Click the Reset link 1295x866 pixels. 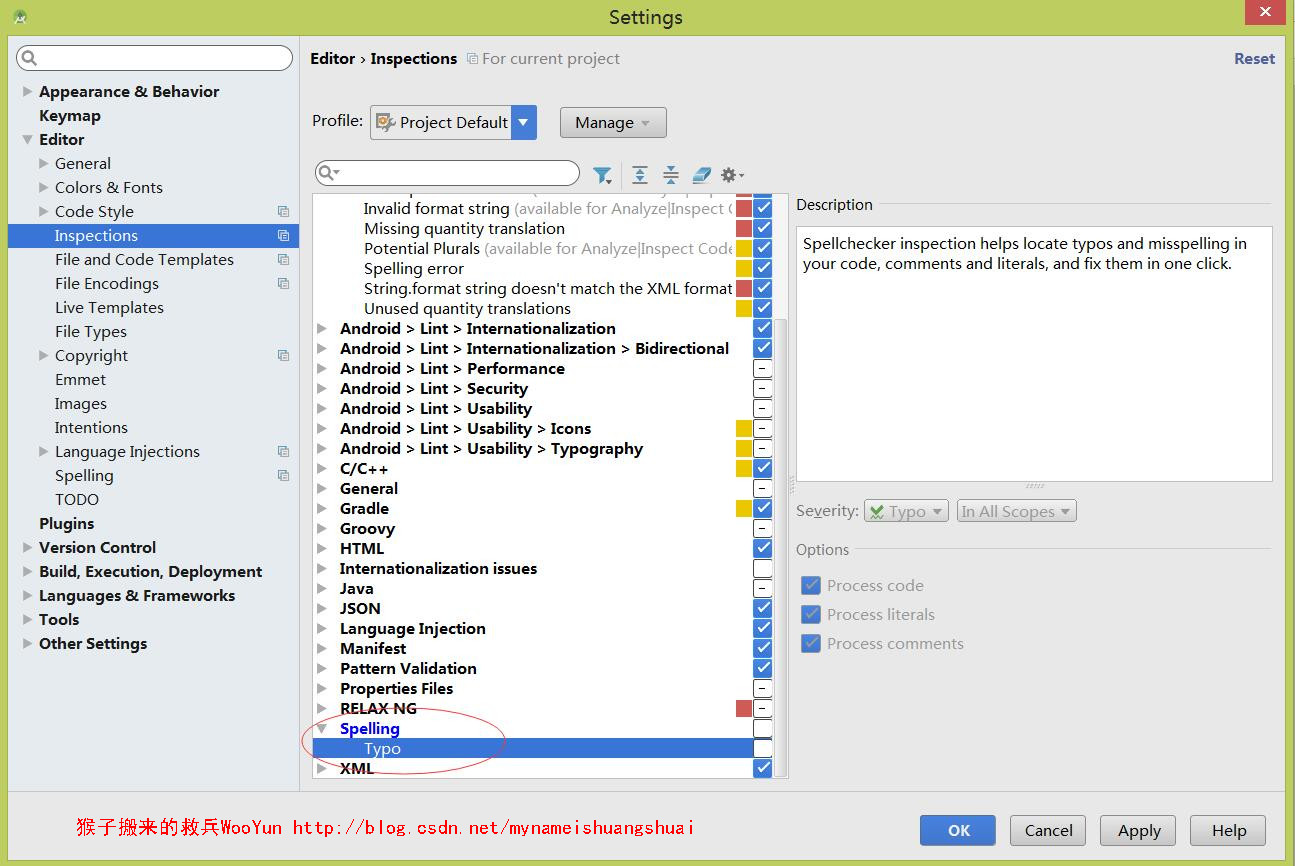[x=1254, y=59]
